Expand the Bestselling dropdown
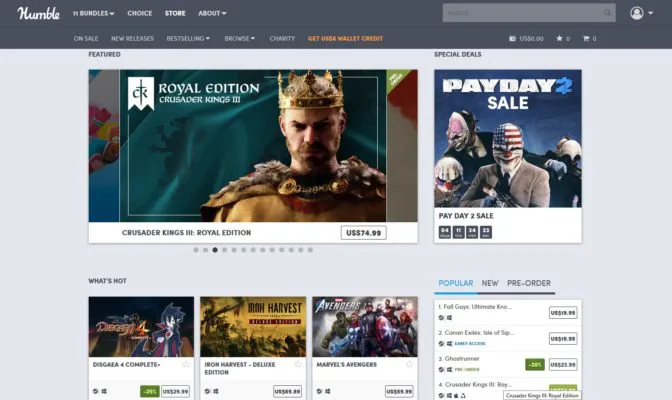Viewport: 672px width, 400px height. [x=188, y=39]
